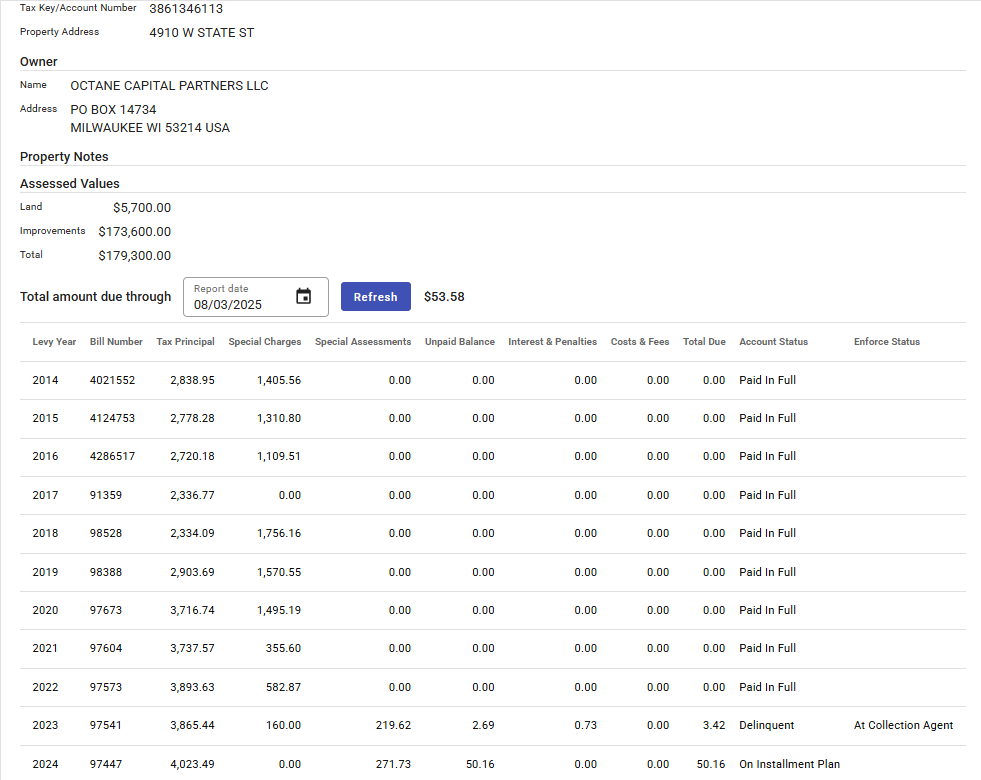Click owner name OCTANE CAPITAL PARTNERS LLC
The height and width of the screenshot is (780, 981).
[169, 86]
